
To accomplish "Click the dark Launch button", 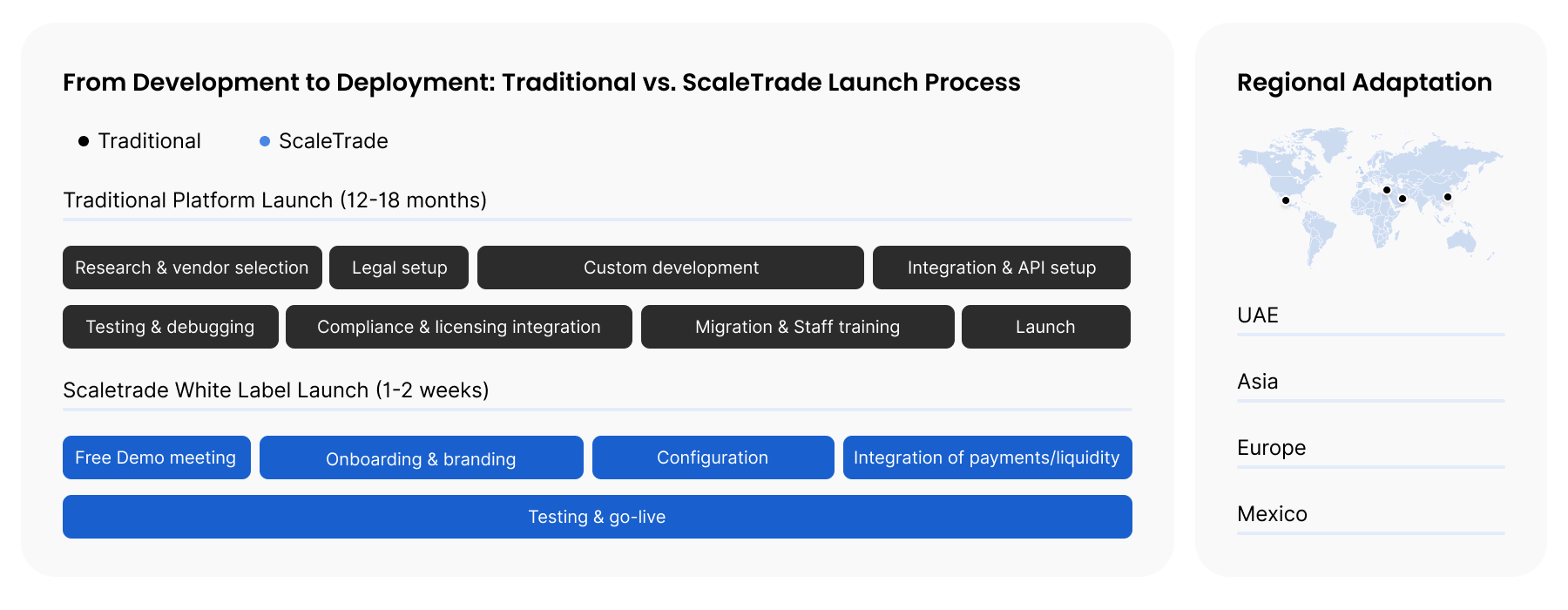I will click(x=1045, y=327).
